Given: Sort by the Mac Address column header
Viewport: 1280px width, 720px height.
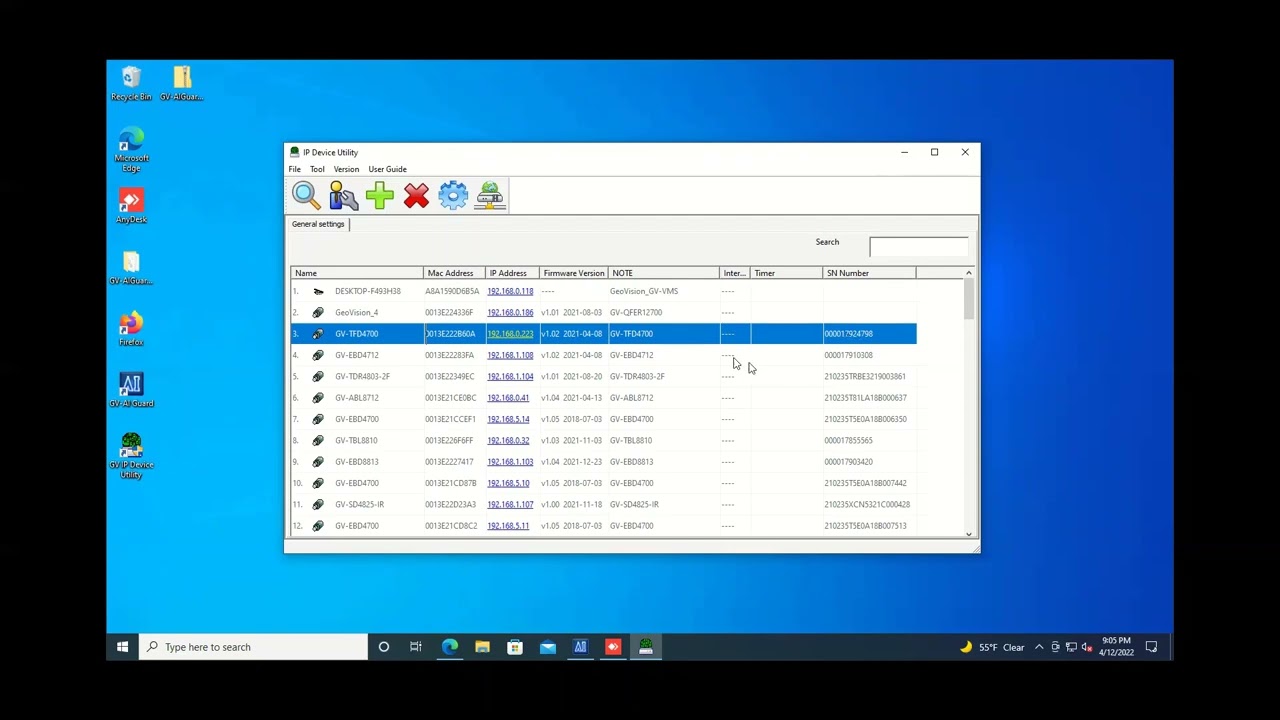Looking at the screenshot, I should tap(454, 273).
